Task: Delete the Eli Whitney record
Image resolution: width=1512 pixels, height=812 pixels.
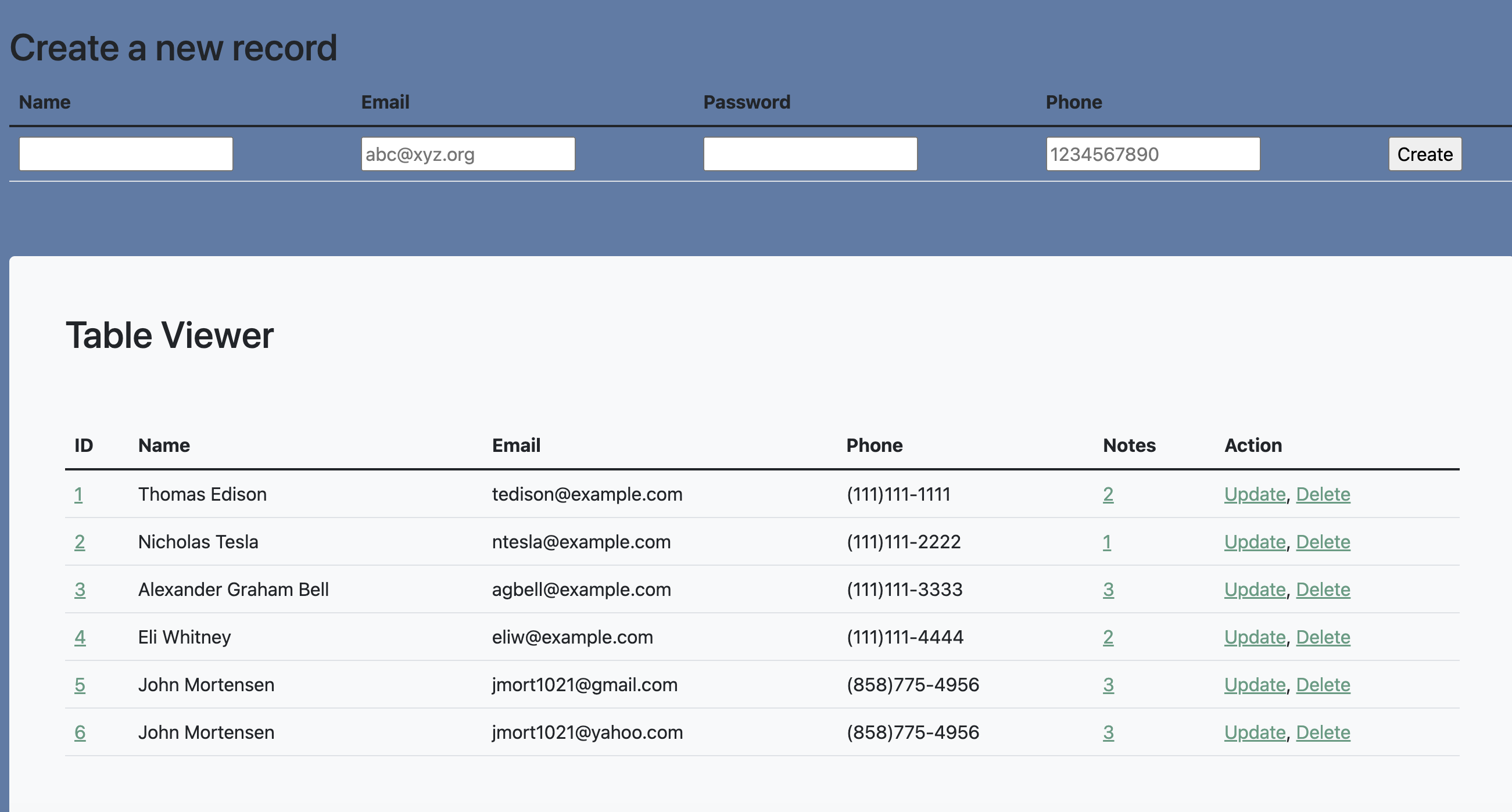Action: (x=1323, y=637)
